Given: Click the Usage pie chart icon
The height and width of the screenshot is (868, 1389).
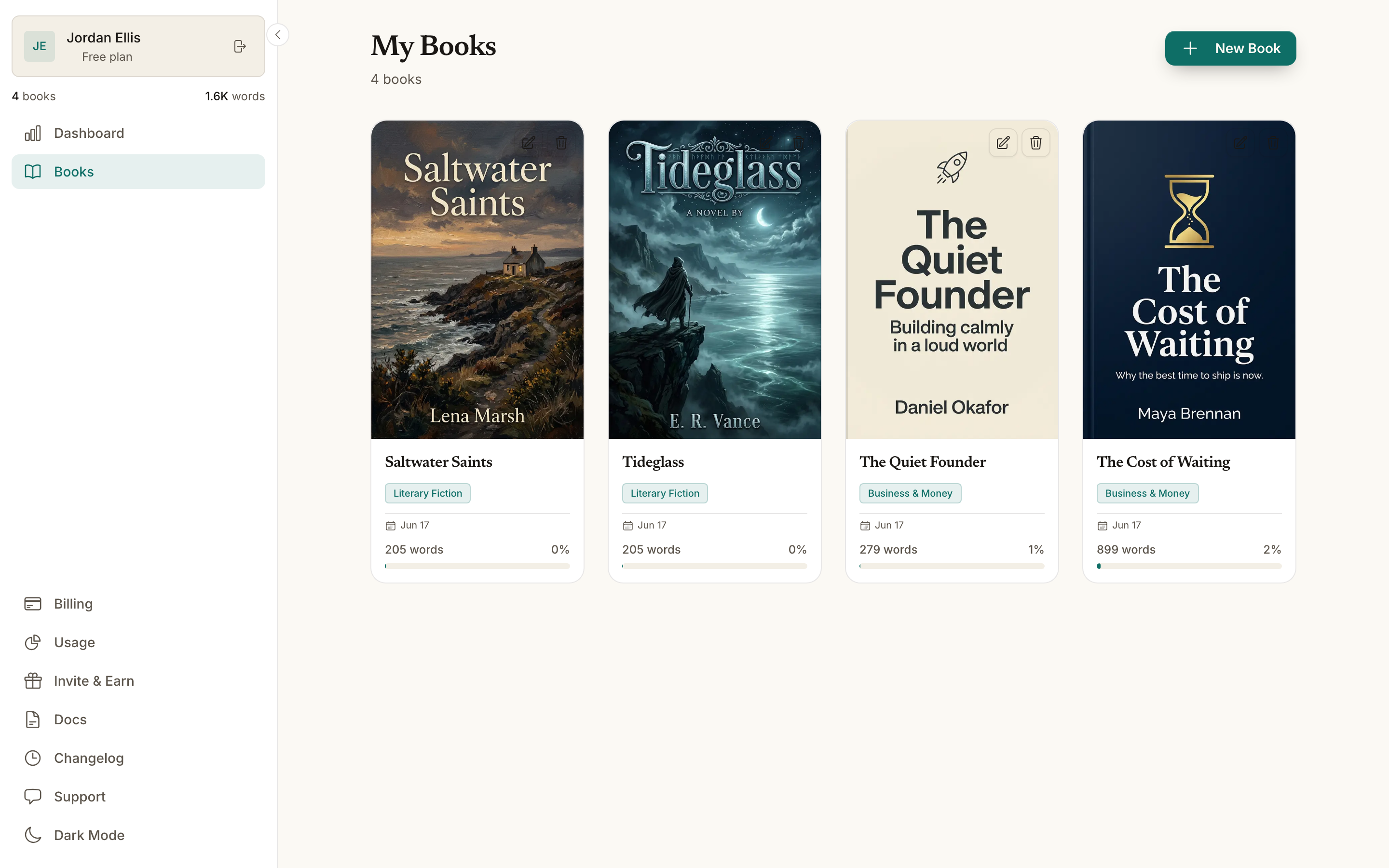Looking at the screenshot, I should coord(33,642).
